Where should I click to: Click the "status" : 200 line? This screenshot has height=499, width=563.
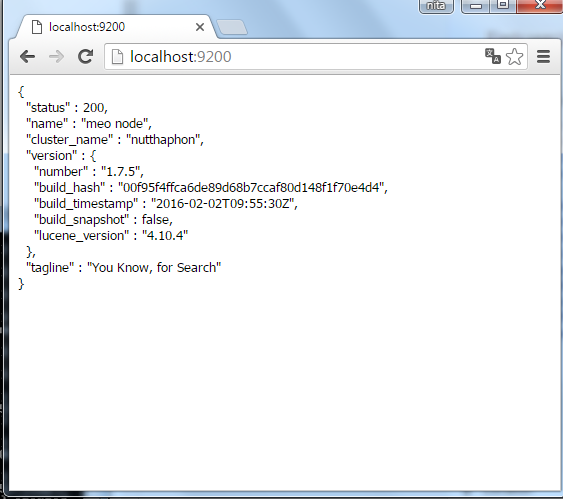(67, 108)
